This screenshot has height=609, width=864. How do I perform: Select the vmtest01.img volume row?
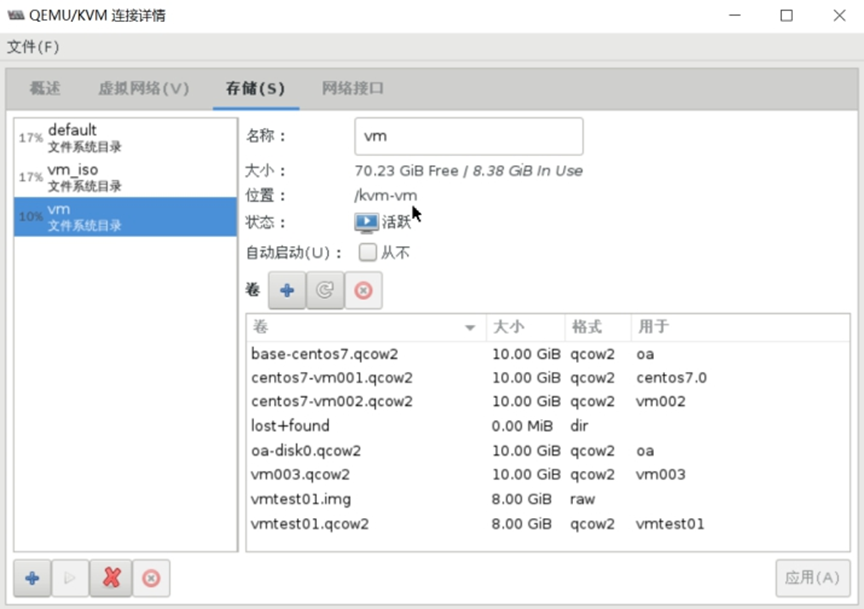[301, 498]
